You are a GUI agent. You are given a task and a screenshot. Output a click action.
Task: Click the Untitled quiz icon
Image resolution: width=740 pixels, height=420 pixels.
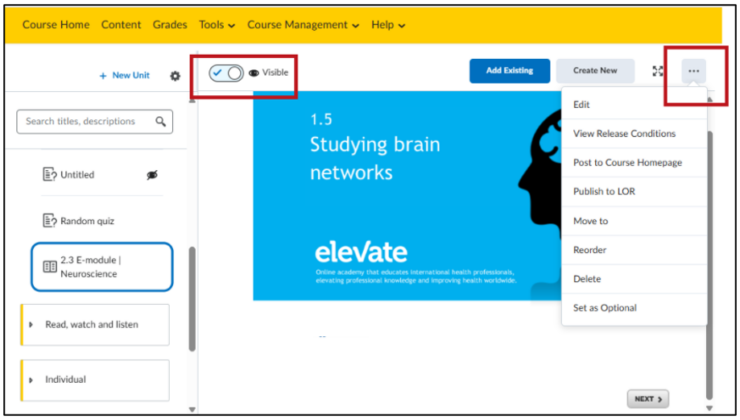[49, 175]
